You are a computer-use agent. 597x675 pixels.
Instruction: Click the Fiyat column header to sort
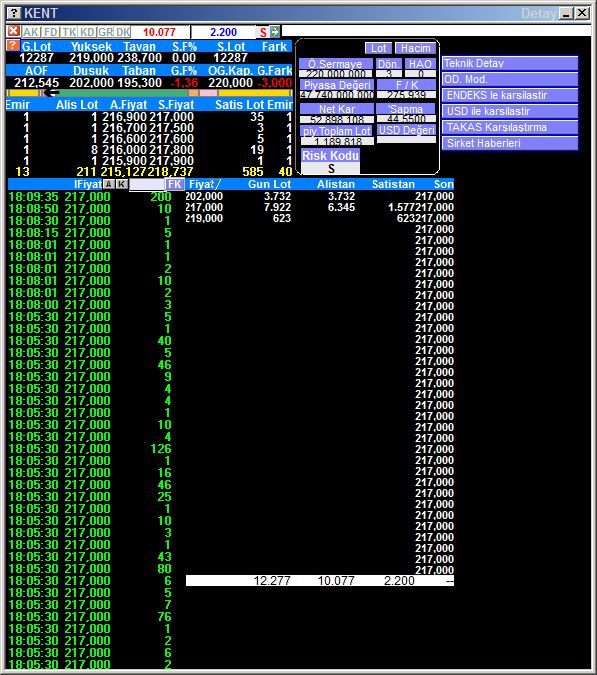pyautogui.click(x=204, y=184)
